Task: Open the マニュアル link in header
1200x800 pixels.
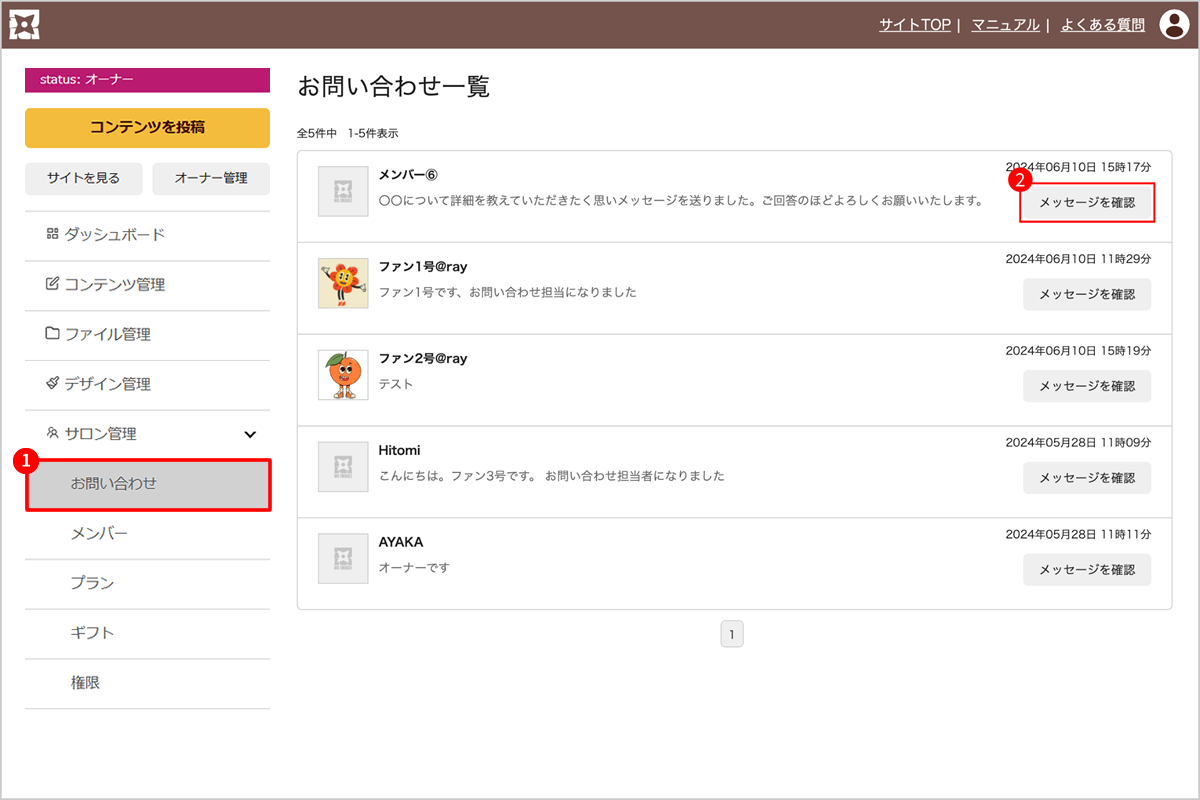Action: 1005,25
